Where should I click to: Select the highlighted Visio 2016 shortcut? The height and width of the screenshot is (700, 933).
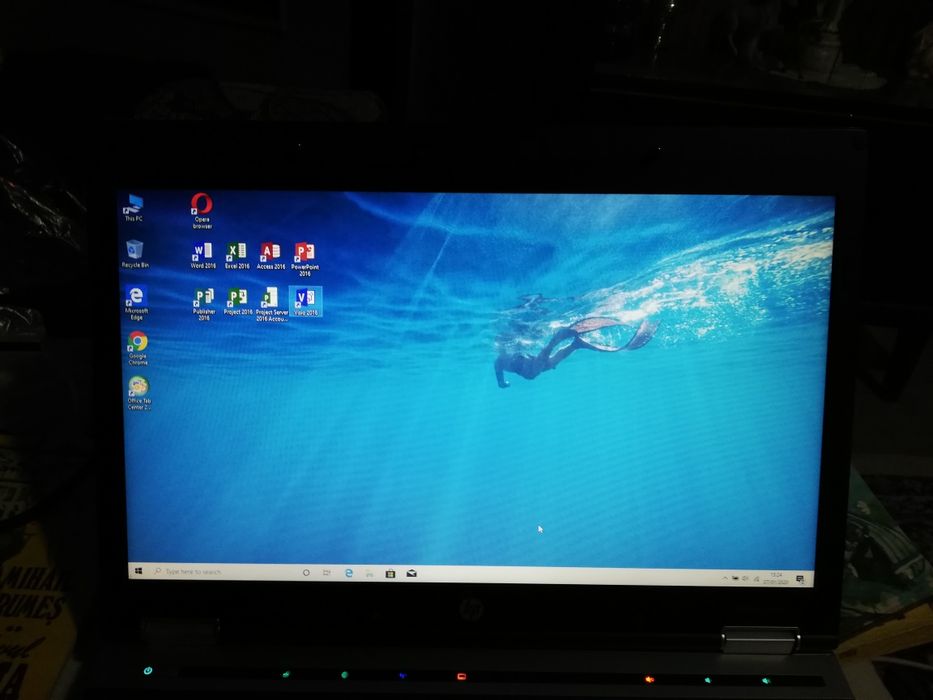(x=306, y=301)
